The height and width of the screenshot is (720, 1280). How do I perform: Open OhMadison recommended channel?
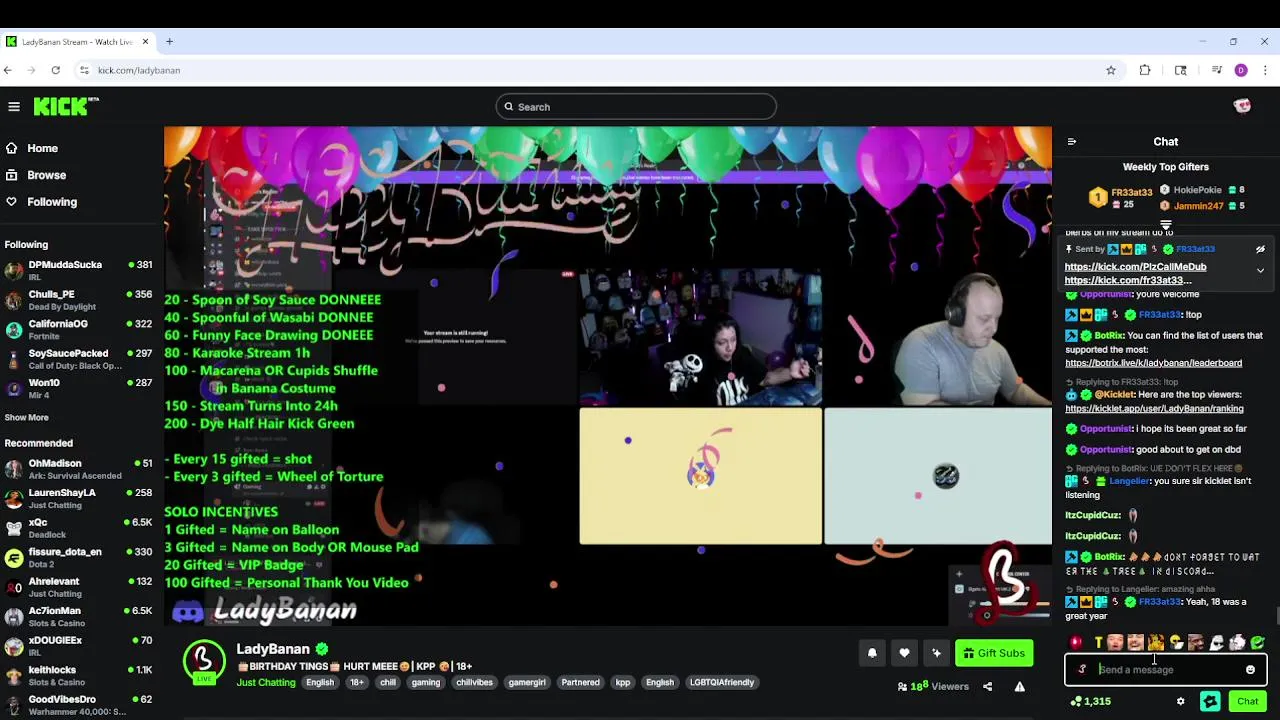tap(78, 469)
